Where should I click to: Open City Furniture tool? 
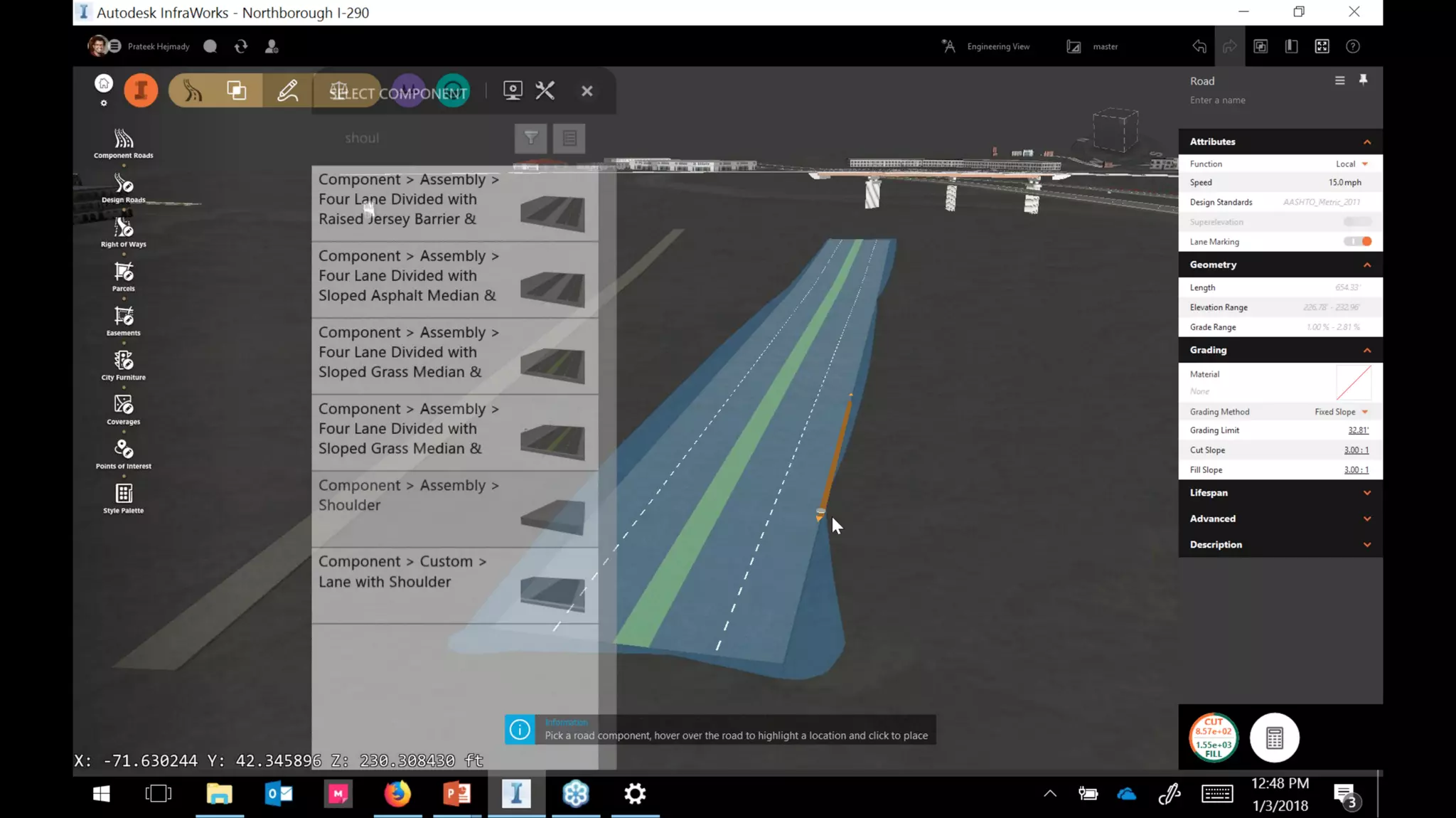tap(124, 366)
